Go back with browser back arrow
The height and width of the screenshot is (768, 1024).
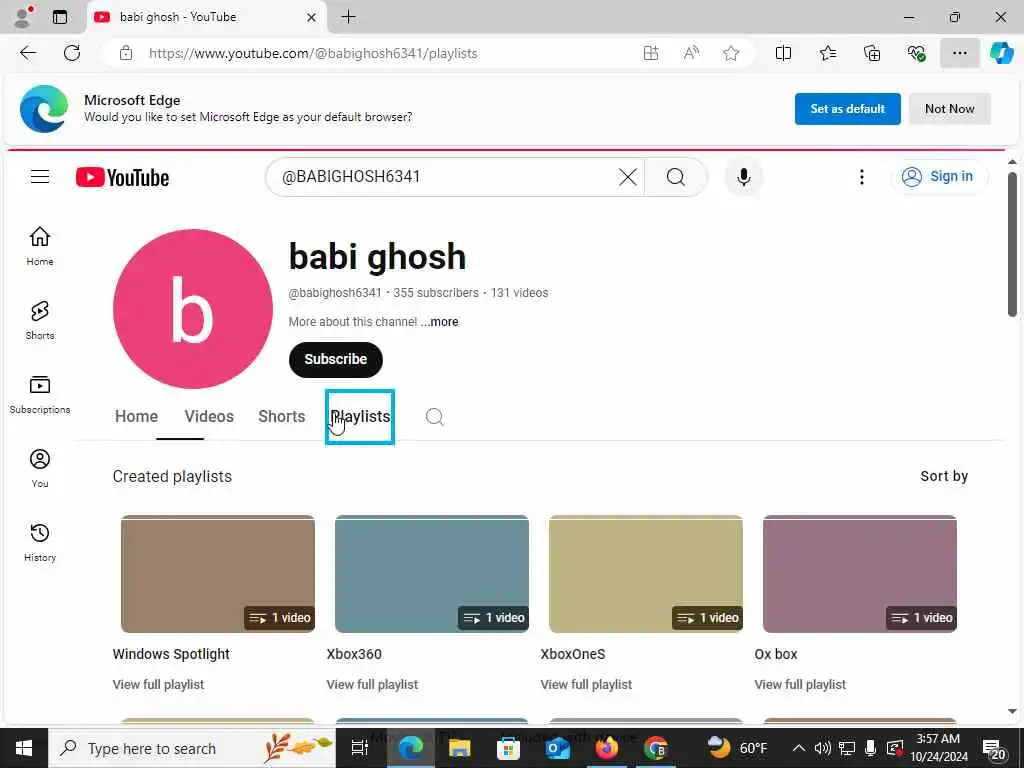pos(28,54)
